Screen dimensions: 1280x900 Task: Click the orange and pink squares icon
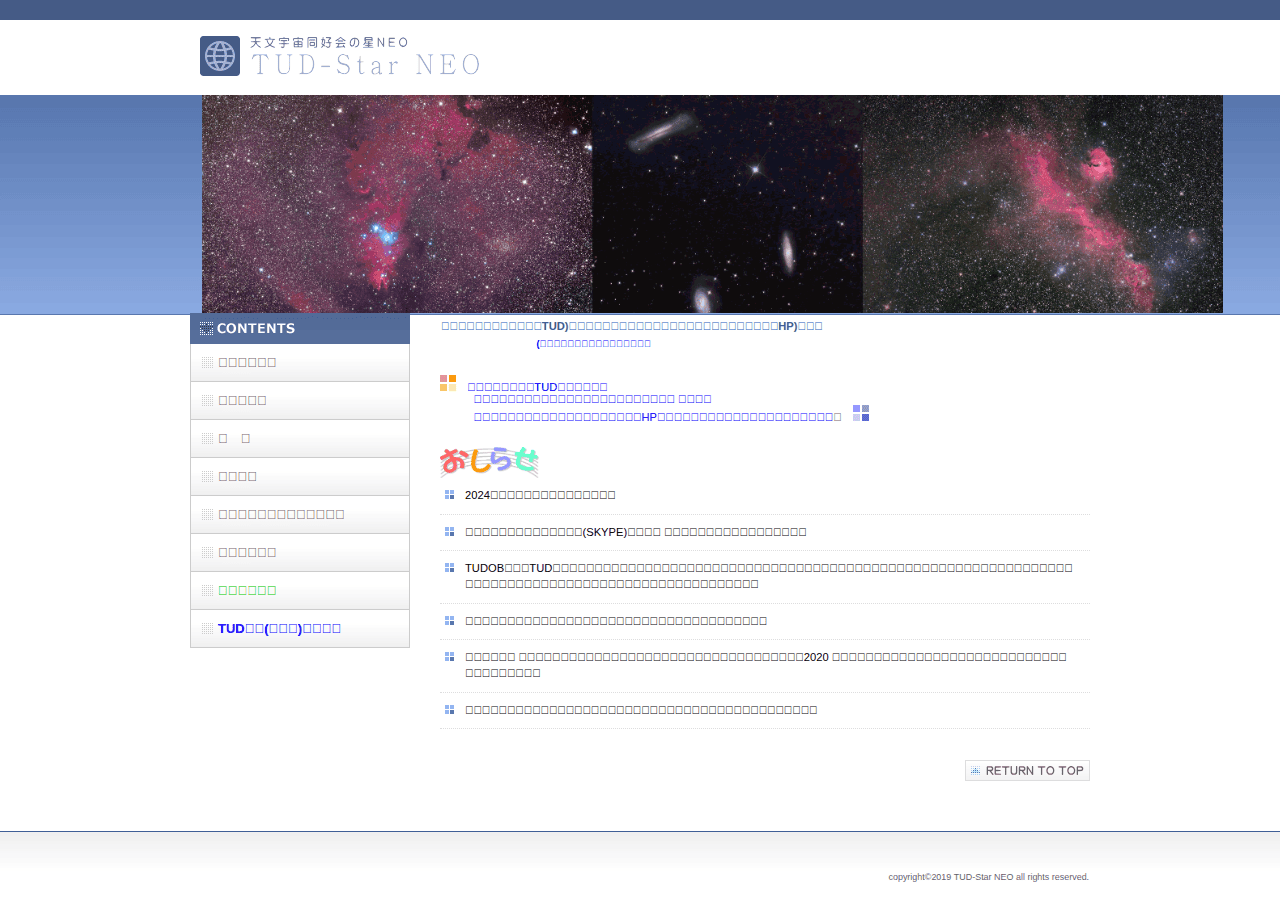pyautogui.click(x=448, y=383)
